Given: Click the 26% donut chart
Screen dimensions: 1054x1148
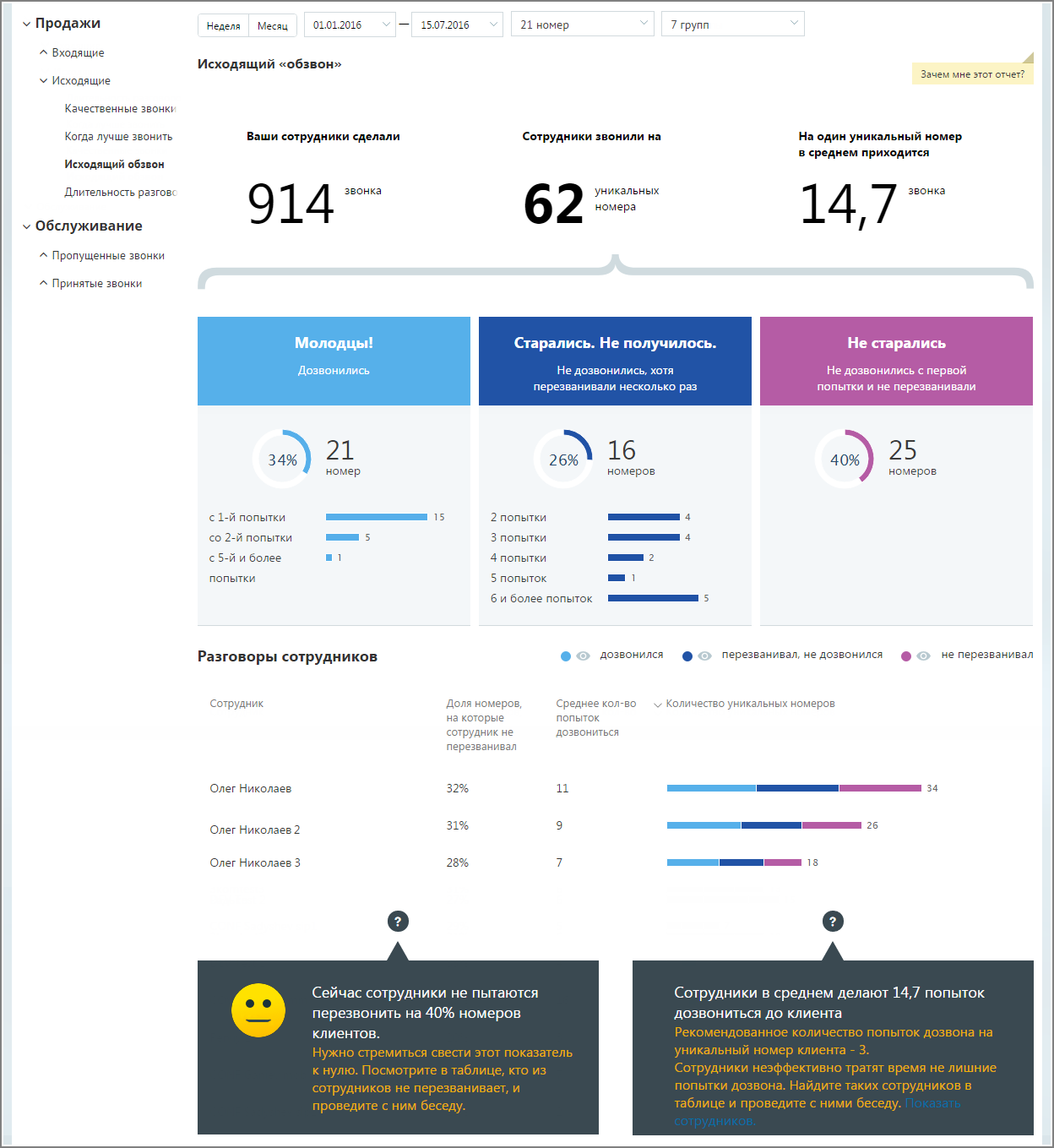Looking at the screenshot, I should pyautogui.click(x=563, y=459).
